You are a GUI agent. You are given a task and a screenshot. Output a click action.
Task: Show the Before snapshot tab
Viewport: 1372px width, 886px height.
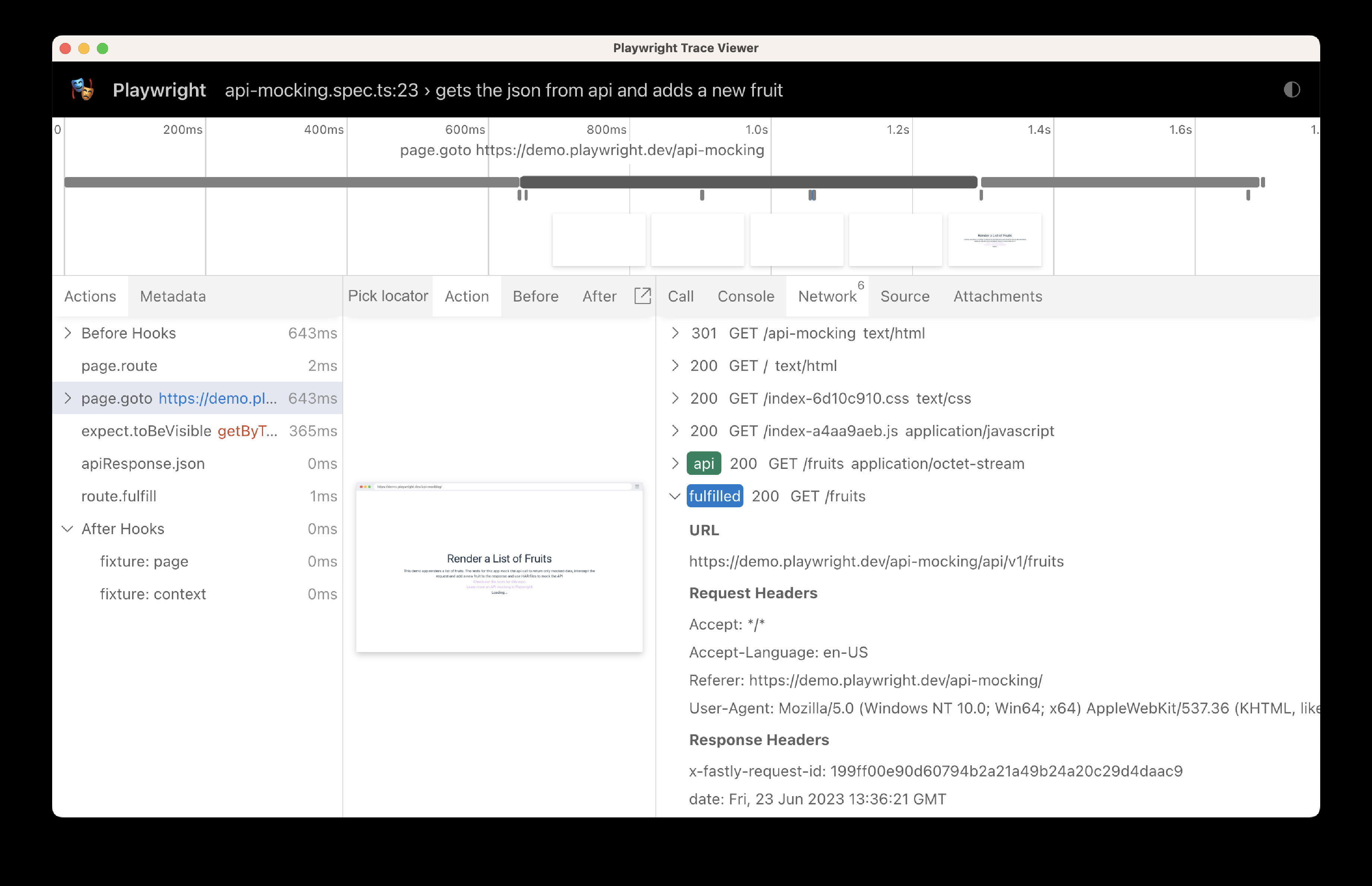[535, 296]
